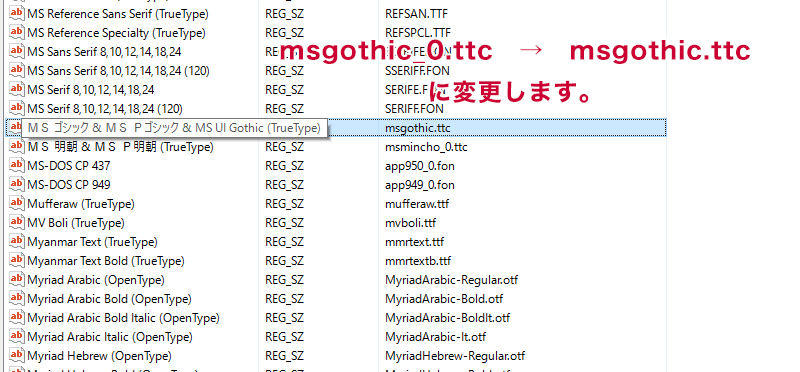Click the data value 'app950_0.fon'
800x372 pixels.
click(420, 166)
